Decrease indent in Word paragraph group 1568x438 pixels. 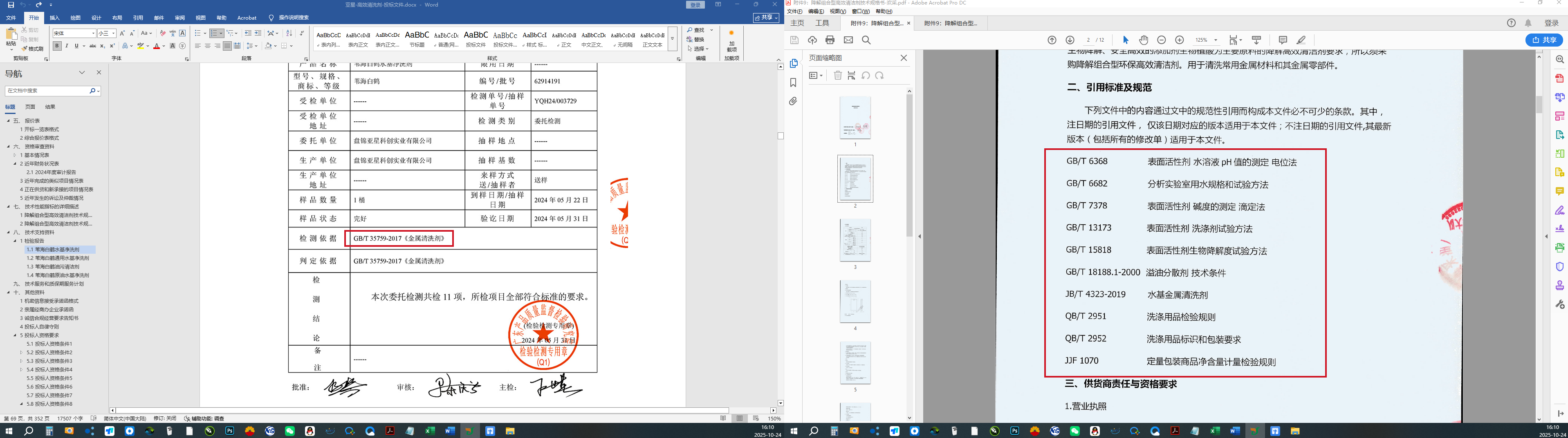(248, 34)
